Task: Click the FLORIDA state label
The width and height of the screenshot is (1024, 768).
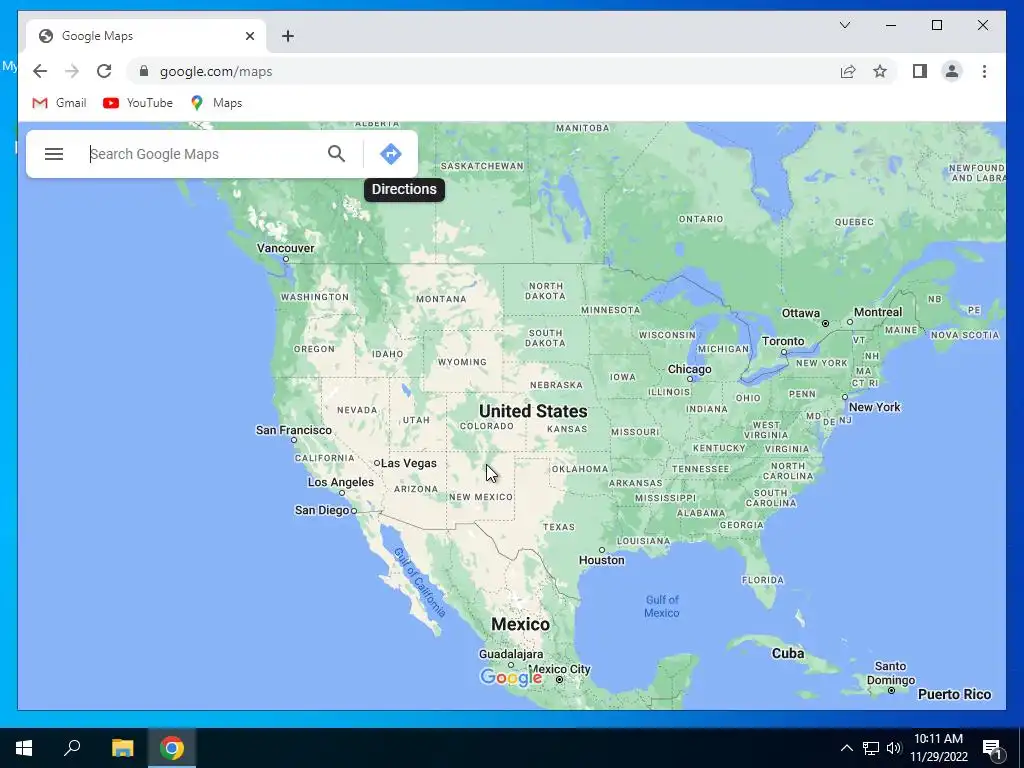Action: point(763,580)
